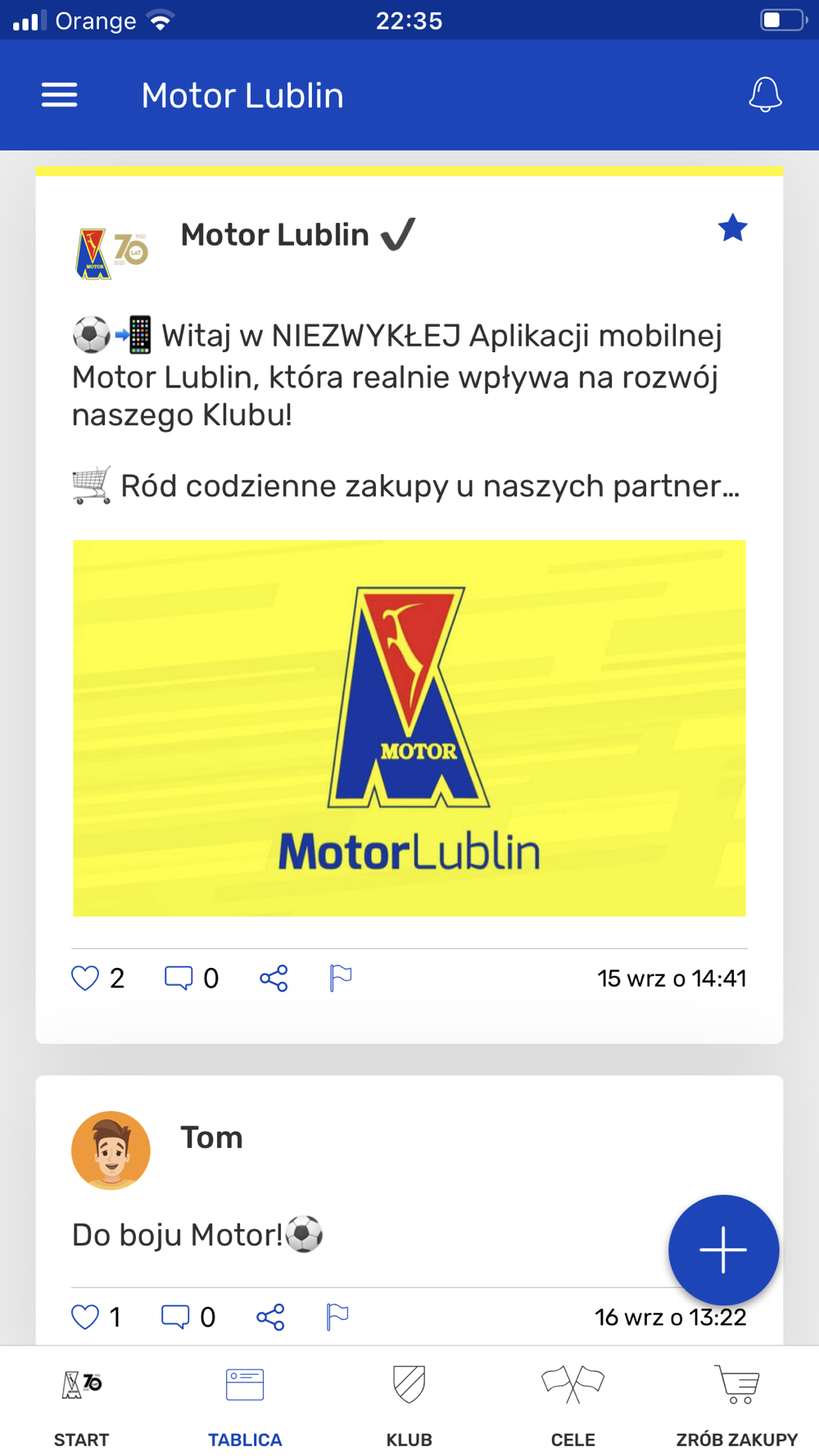This screenshot has height=1456, width=819.
Task: Share Tom's post
Action: (x=270, y=1317)
